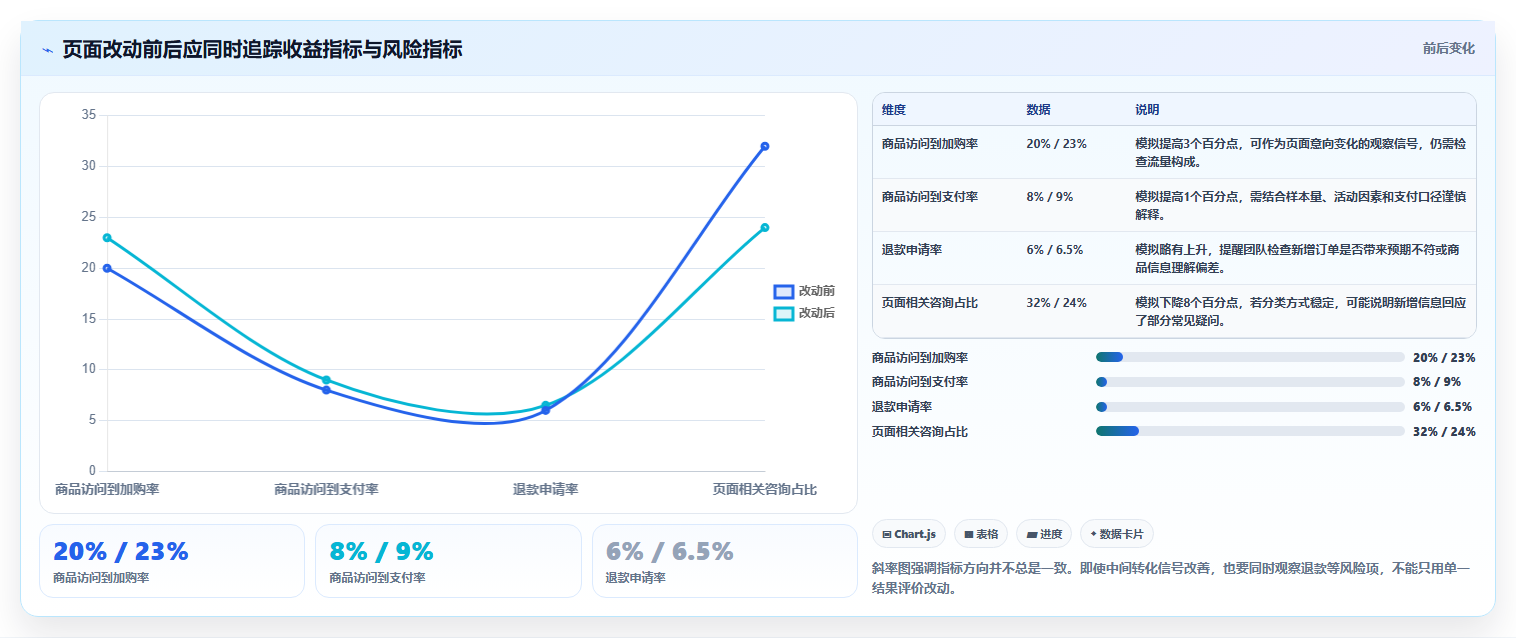1516x638 pixels.
Task: Click the 8% / 9% data card
Action: point(448,561)
